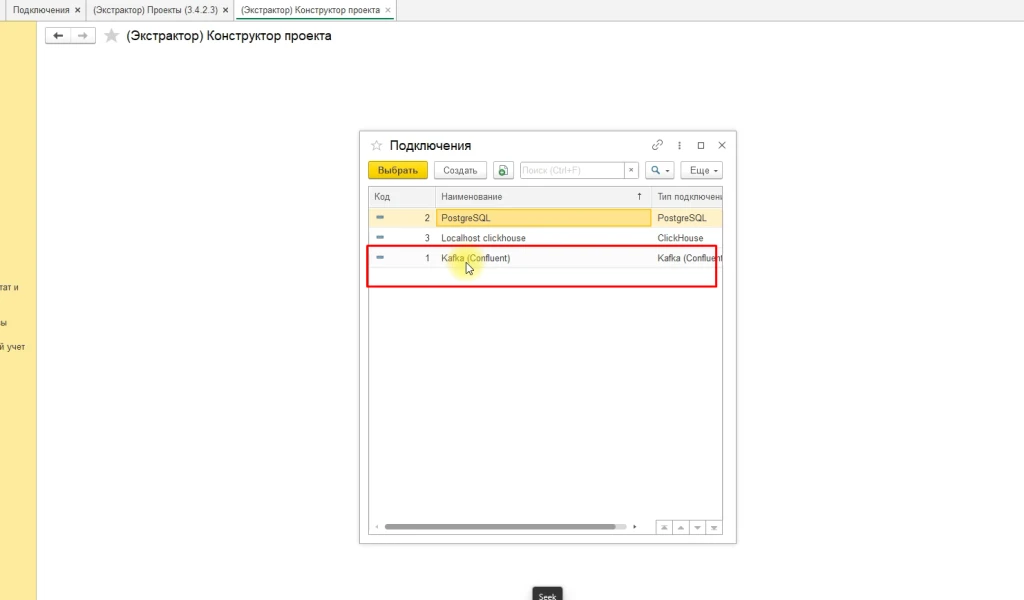Add Подключения dialog to favorites
Screen dimensions: 1024x600
click(377, 145)
